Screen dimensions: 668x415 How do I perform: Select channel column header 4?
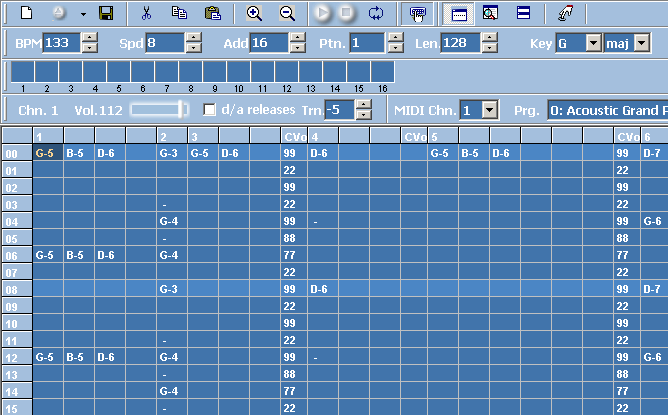pos(323,137)
